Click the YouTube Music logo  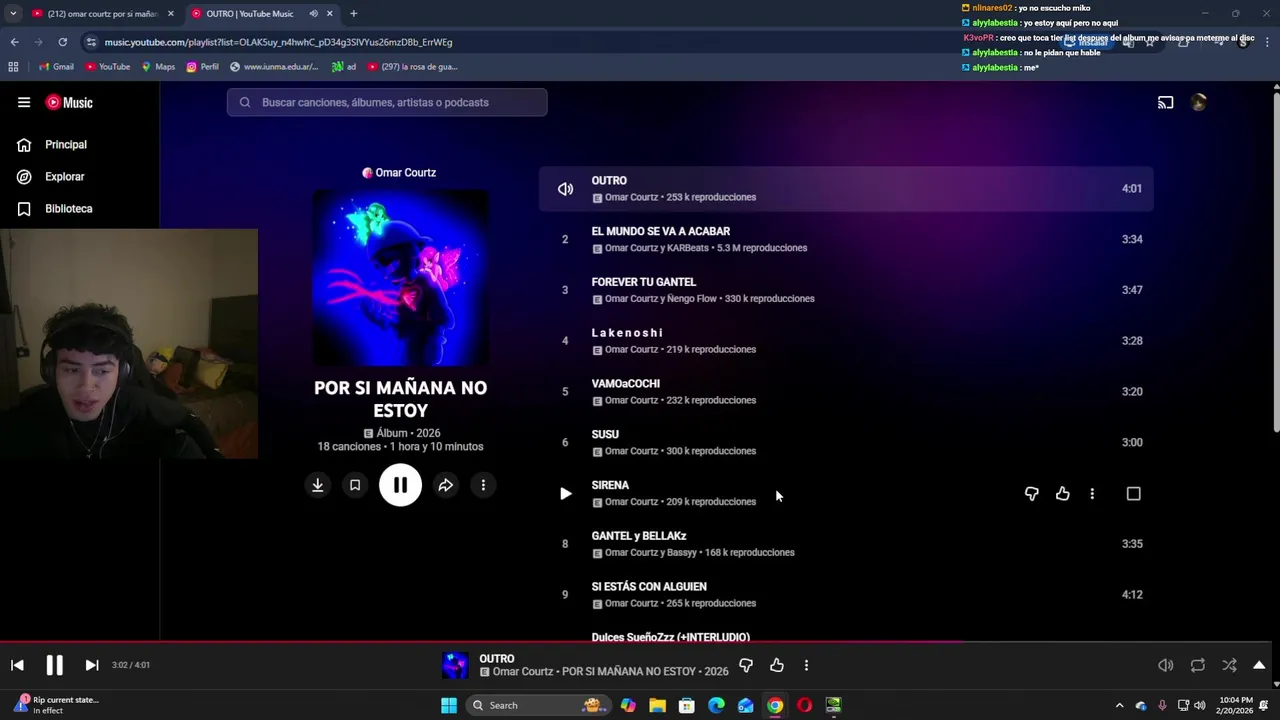pyautogui.click(x=69, y=102)
